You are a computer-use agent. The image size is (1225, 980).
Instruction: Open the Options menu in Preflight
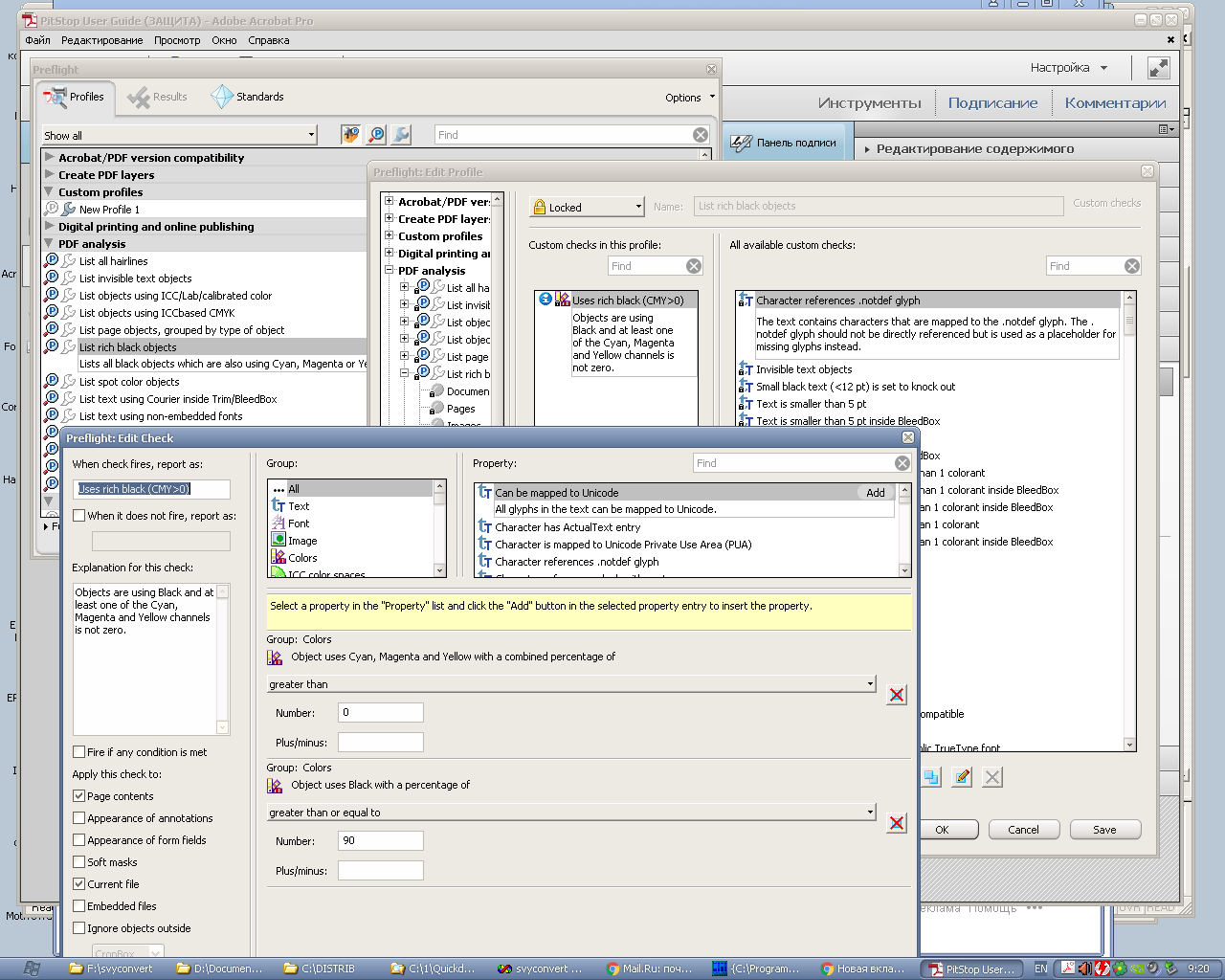tap(689, 98)
